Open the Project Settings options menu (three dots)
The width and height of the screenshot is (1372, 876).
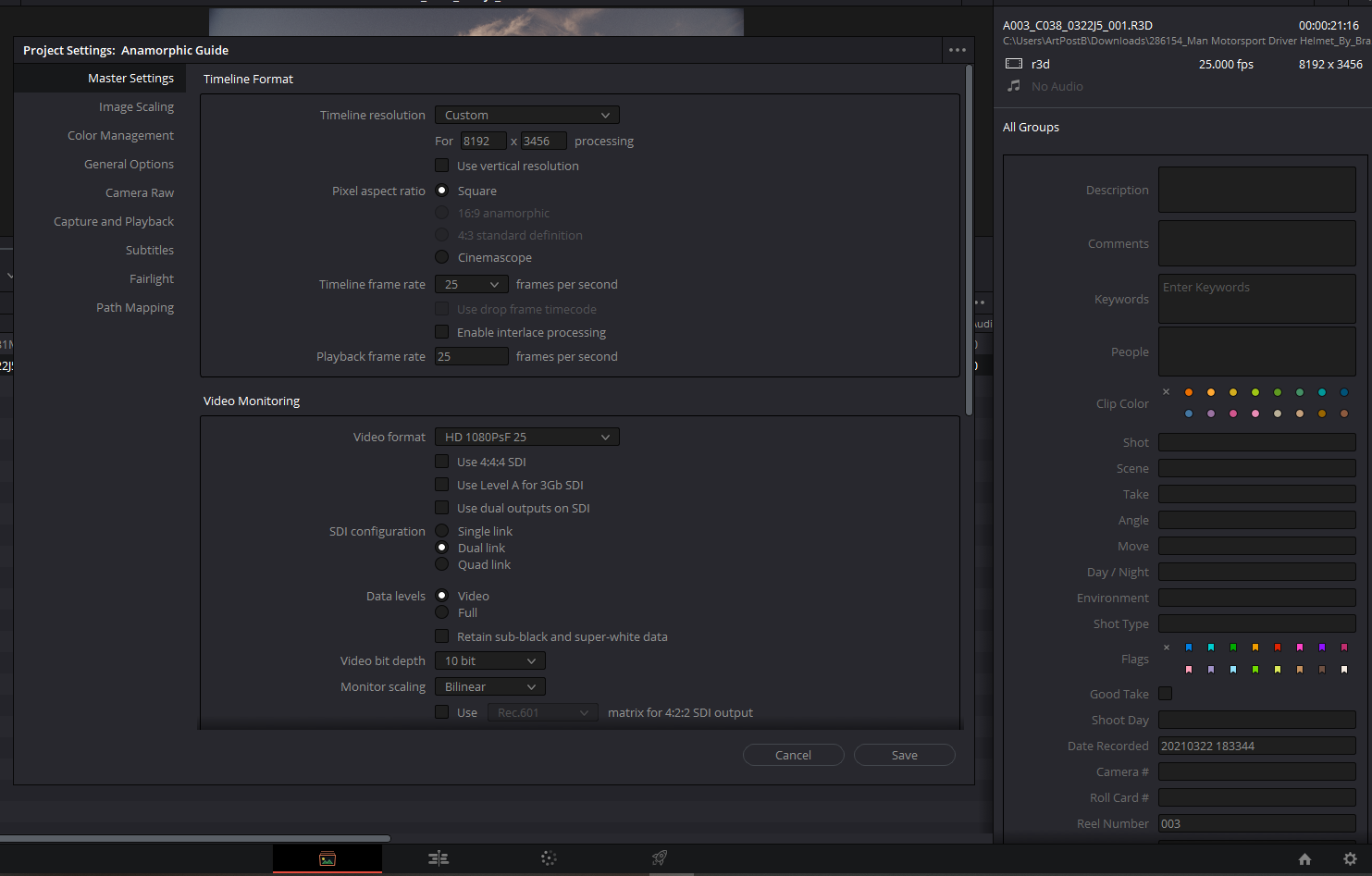[x=957, y=50]
